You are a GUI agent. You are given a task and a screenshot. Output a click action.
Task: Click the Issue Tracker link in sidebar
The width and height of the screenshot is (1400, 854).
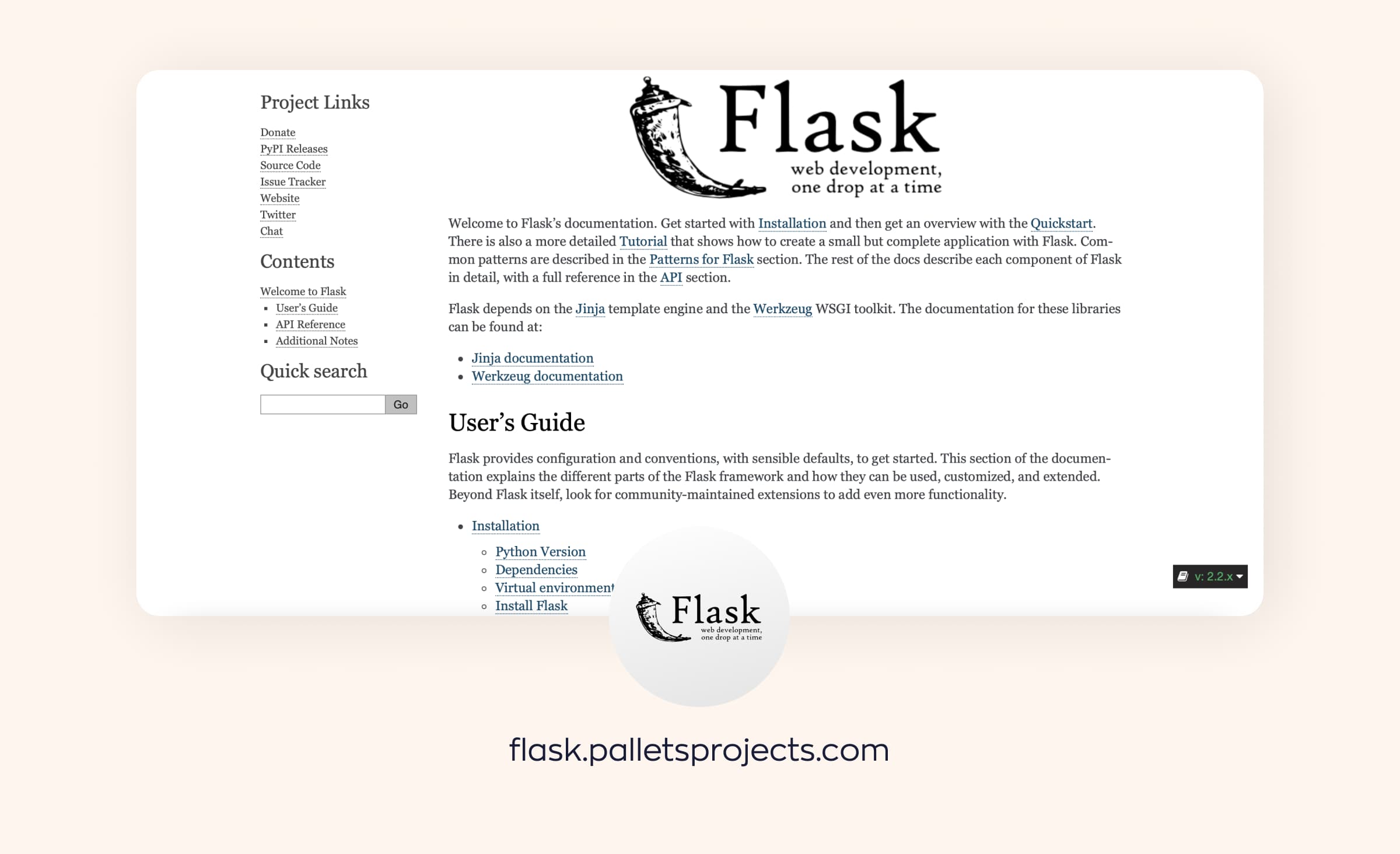pos(292,181)
